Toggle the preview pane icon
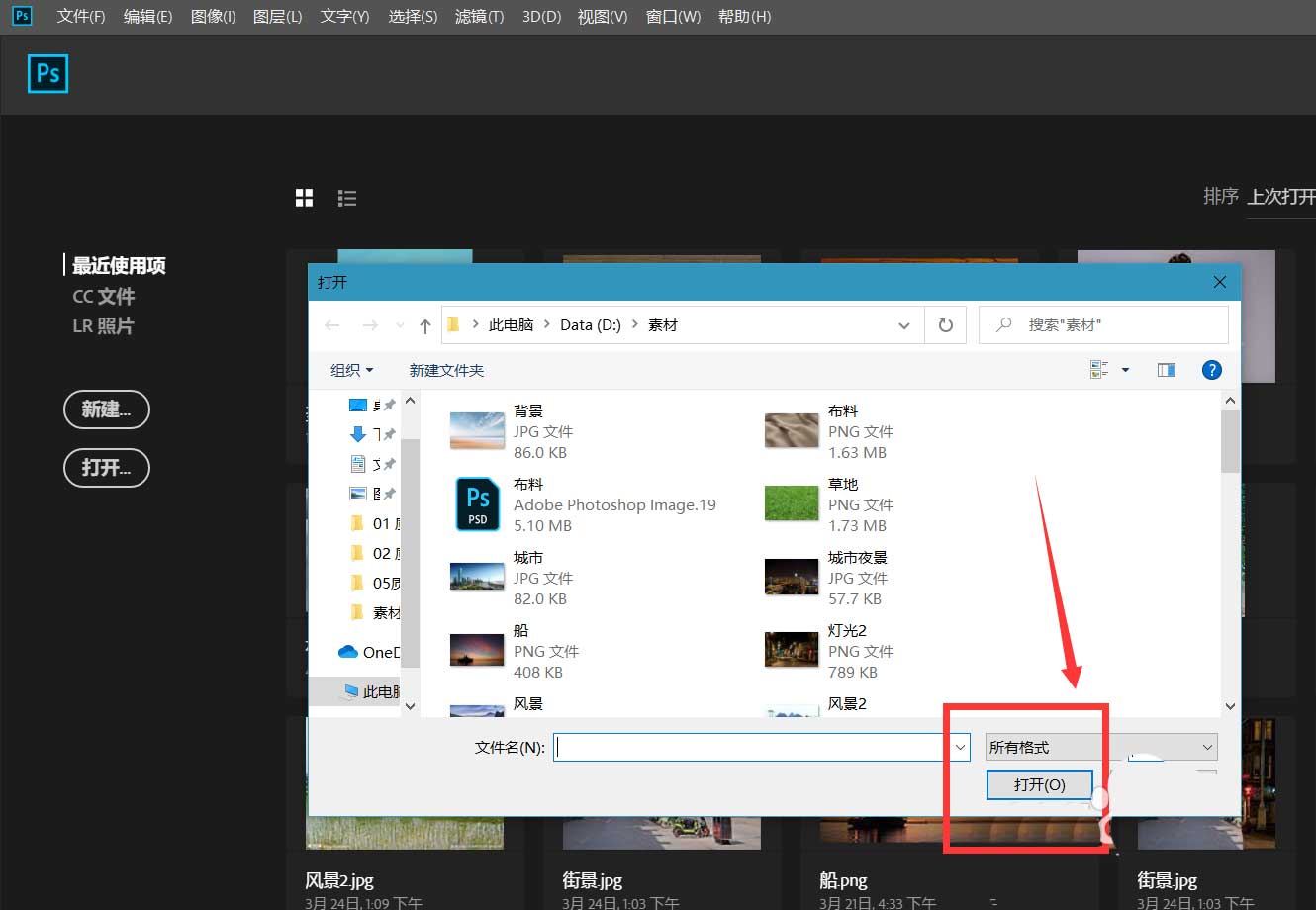 (1166, 369)
